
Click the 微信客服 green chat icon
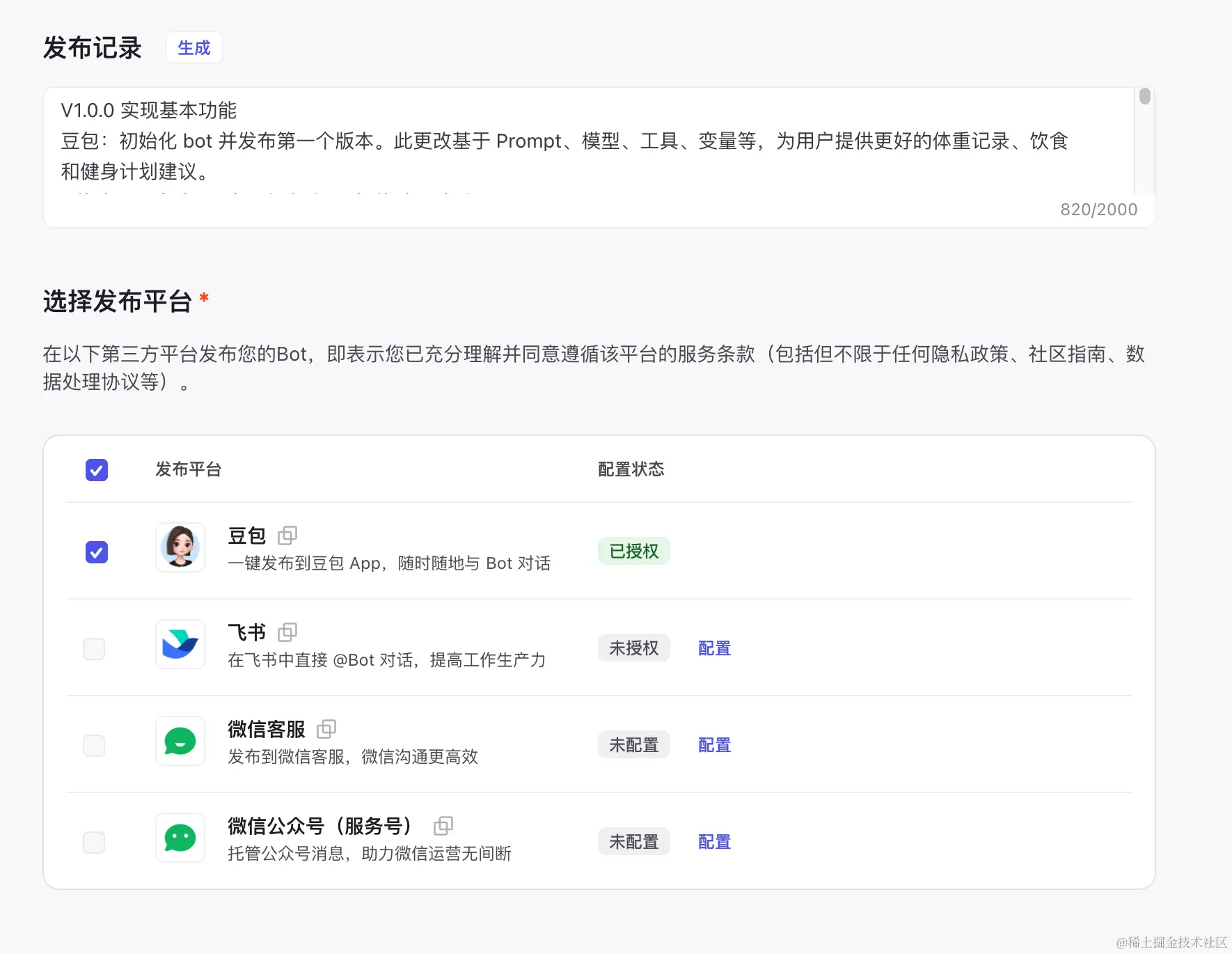[180, 741]
